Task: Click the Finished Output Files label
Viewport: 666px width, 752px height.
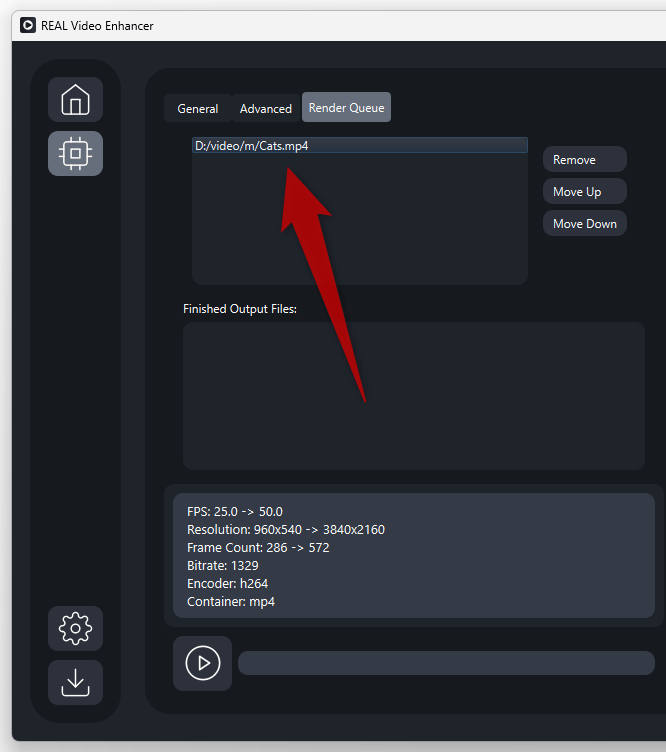Action: coord(240,309)
